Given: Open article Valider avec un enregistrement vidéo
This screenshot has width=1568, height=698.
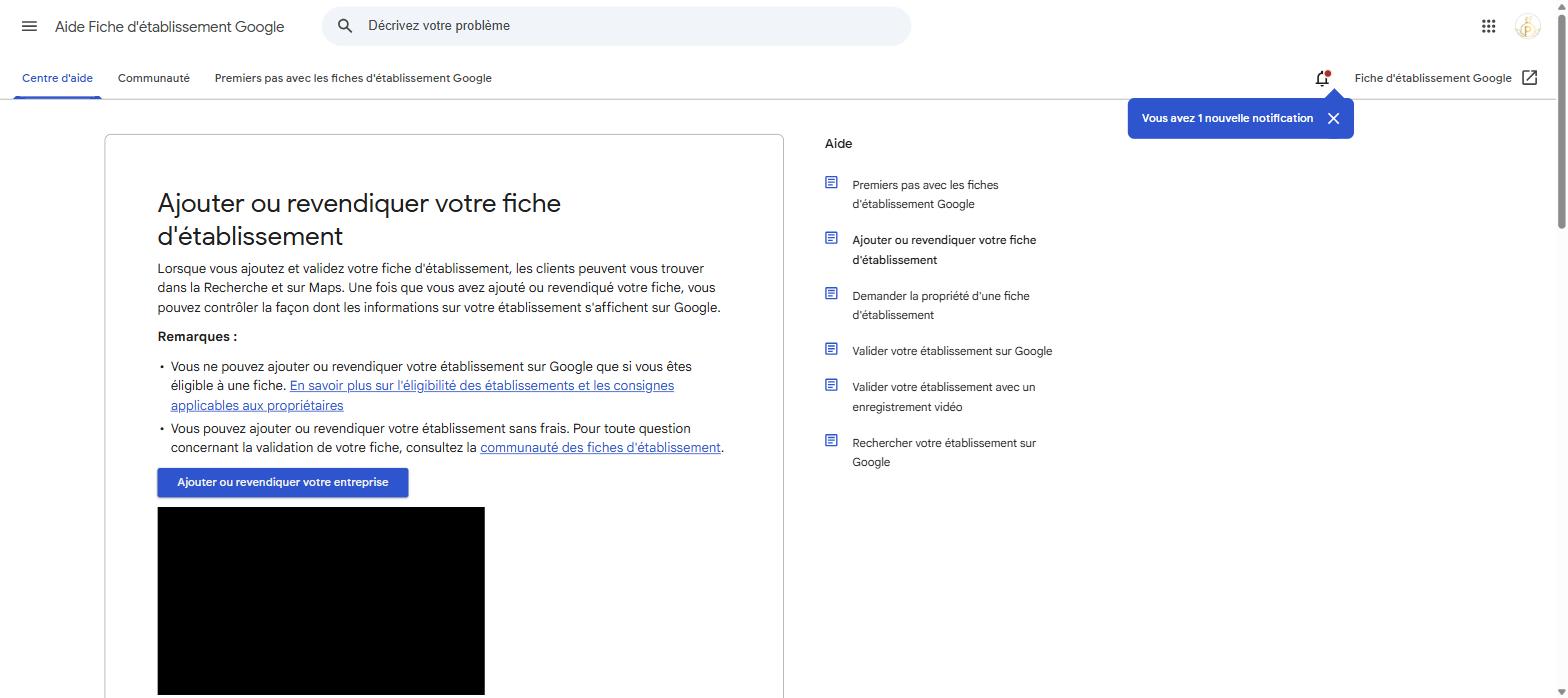Looking at the screenshot, I should [943, 396].
